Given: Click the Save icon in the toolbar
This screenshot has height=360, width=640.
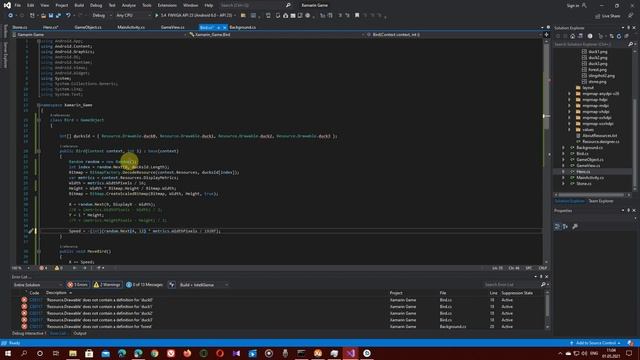Looking at the screenshot, I should [x=51, y=16].
